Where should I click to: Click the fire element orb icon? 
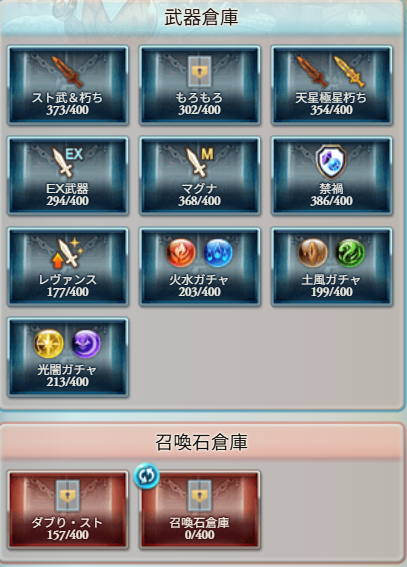pos(181,252)
